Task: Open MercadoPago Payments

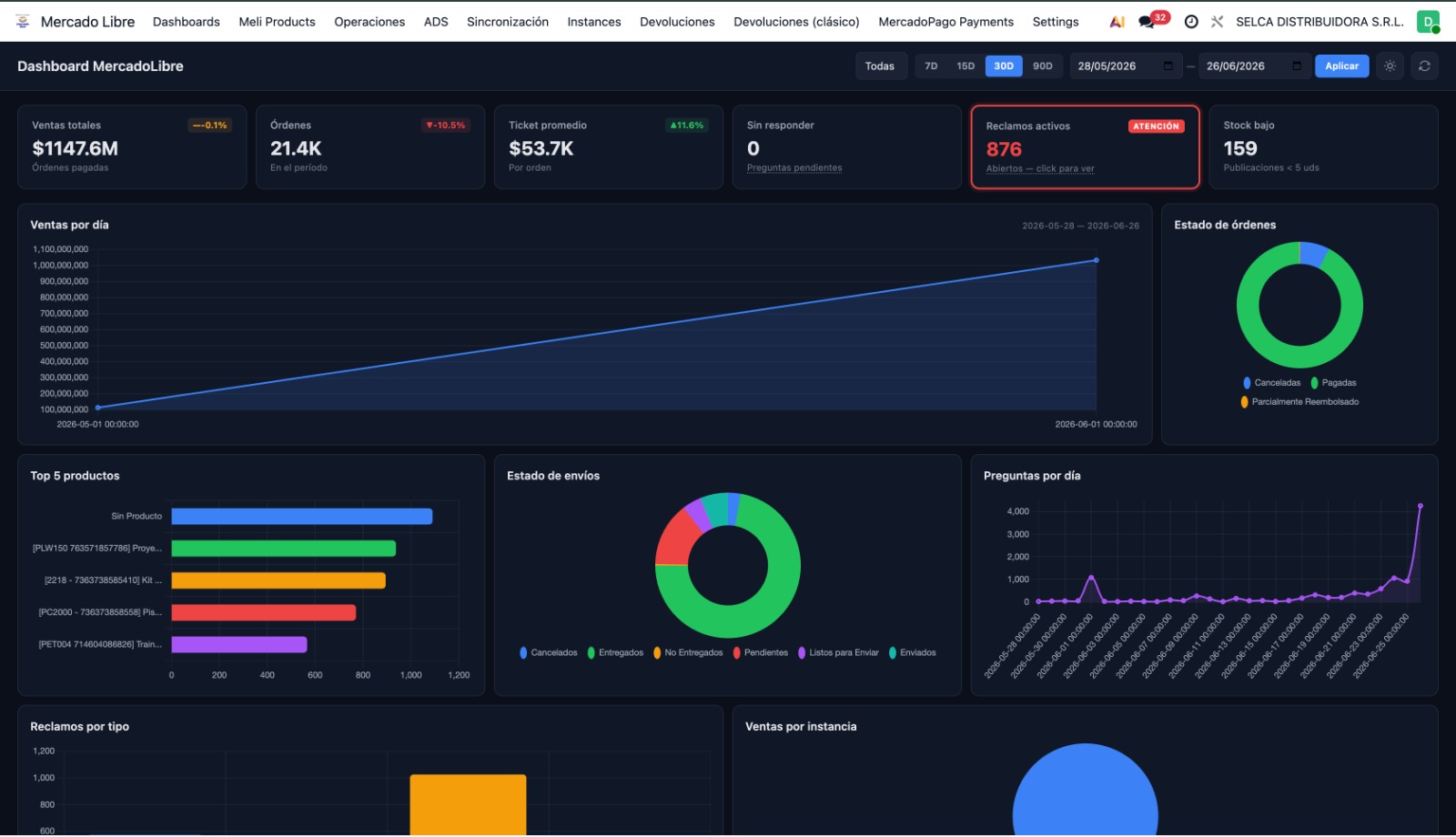Action: click(x=945, y=22)
